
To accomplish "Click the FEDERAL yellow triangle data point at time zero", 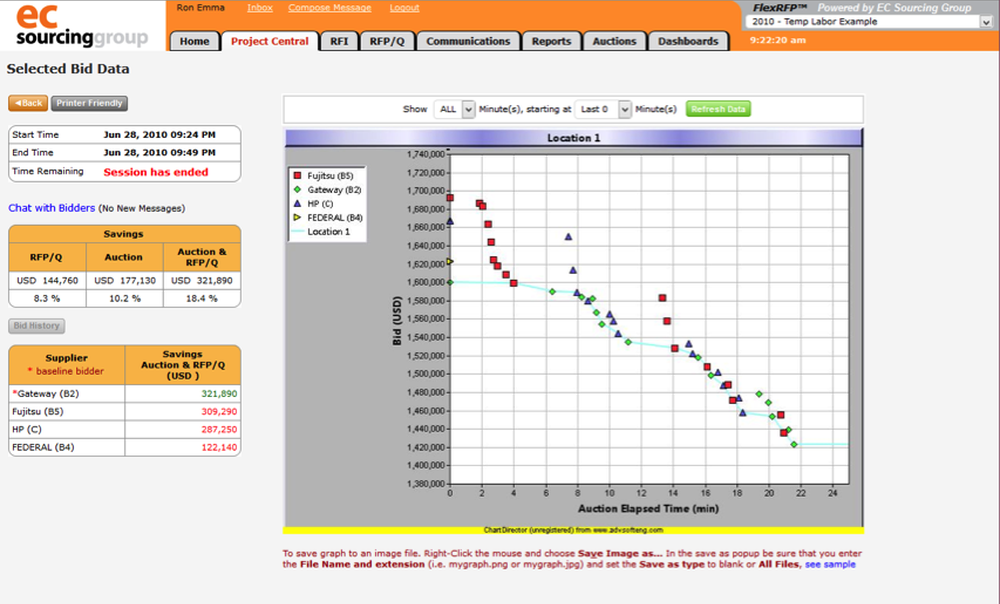I will coord(450,261).
